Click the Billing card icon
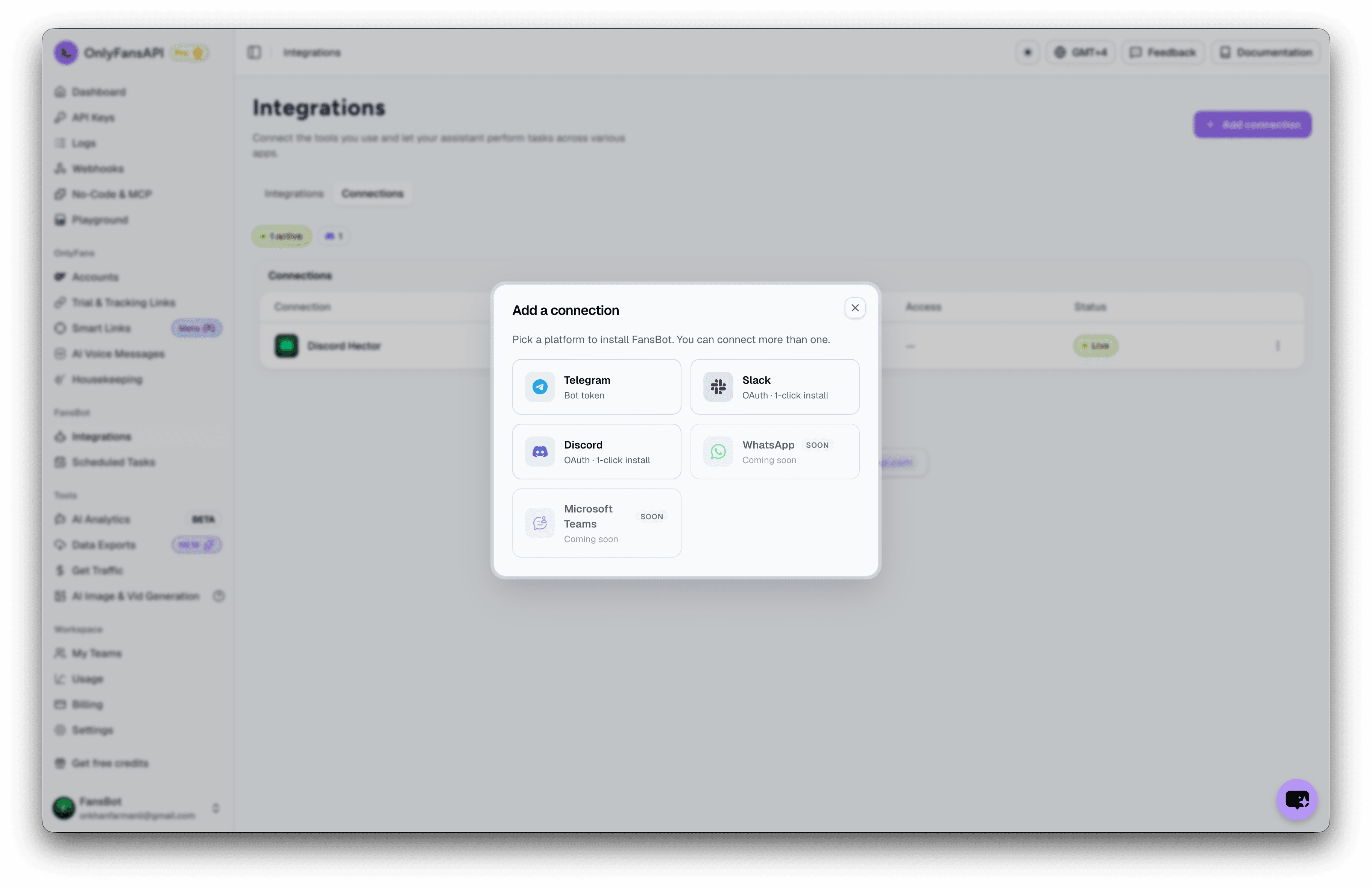Image resolution: width=1372 pixels, height=888 pixels. tap(60, 705)
